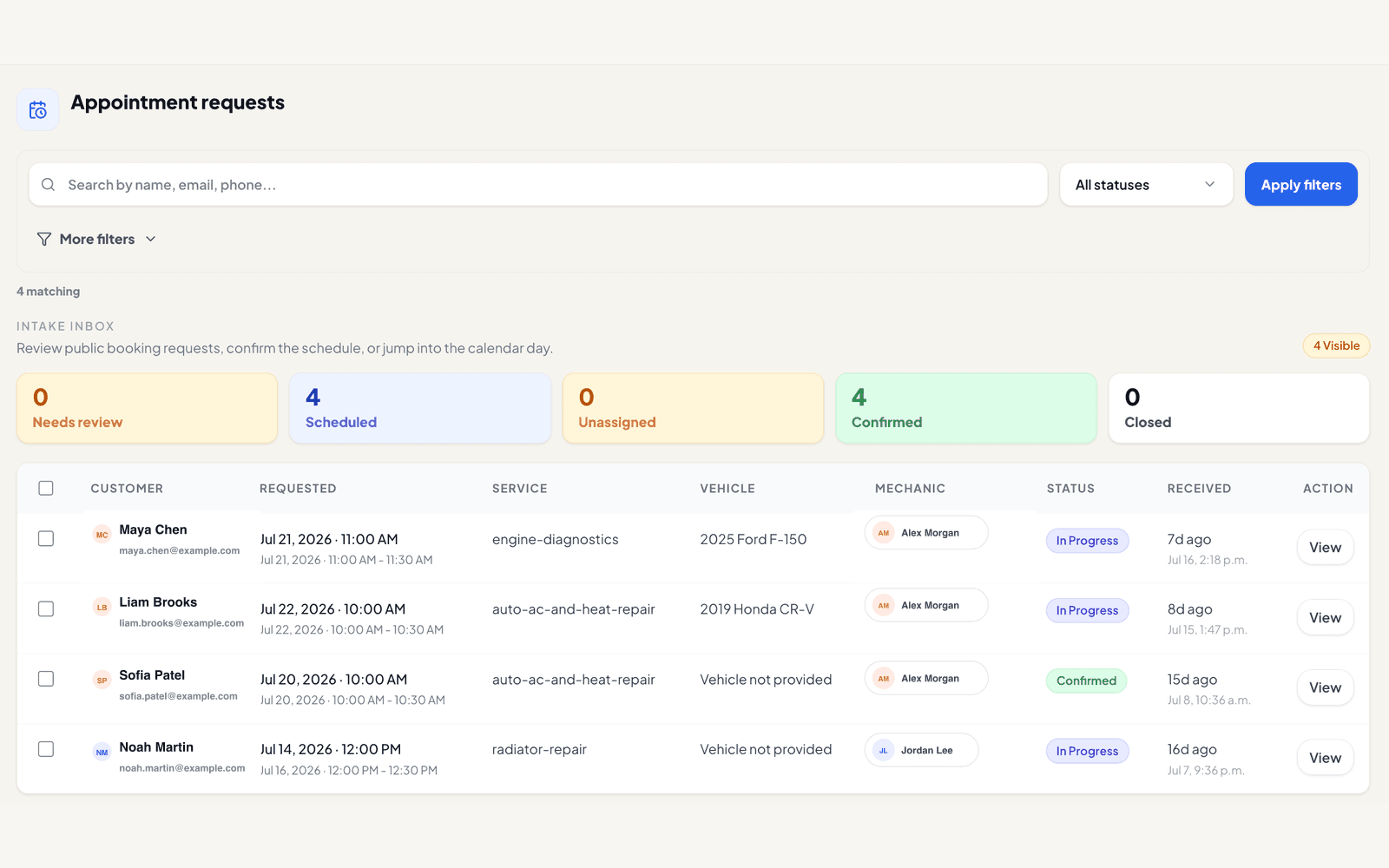Click radiator-repair service cell

539,749
